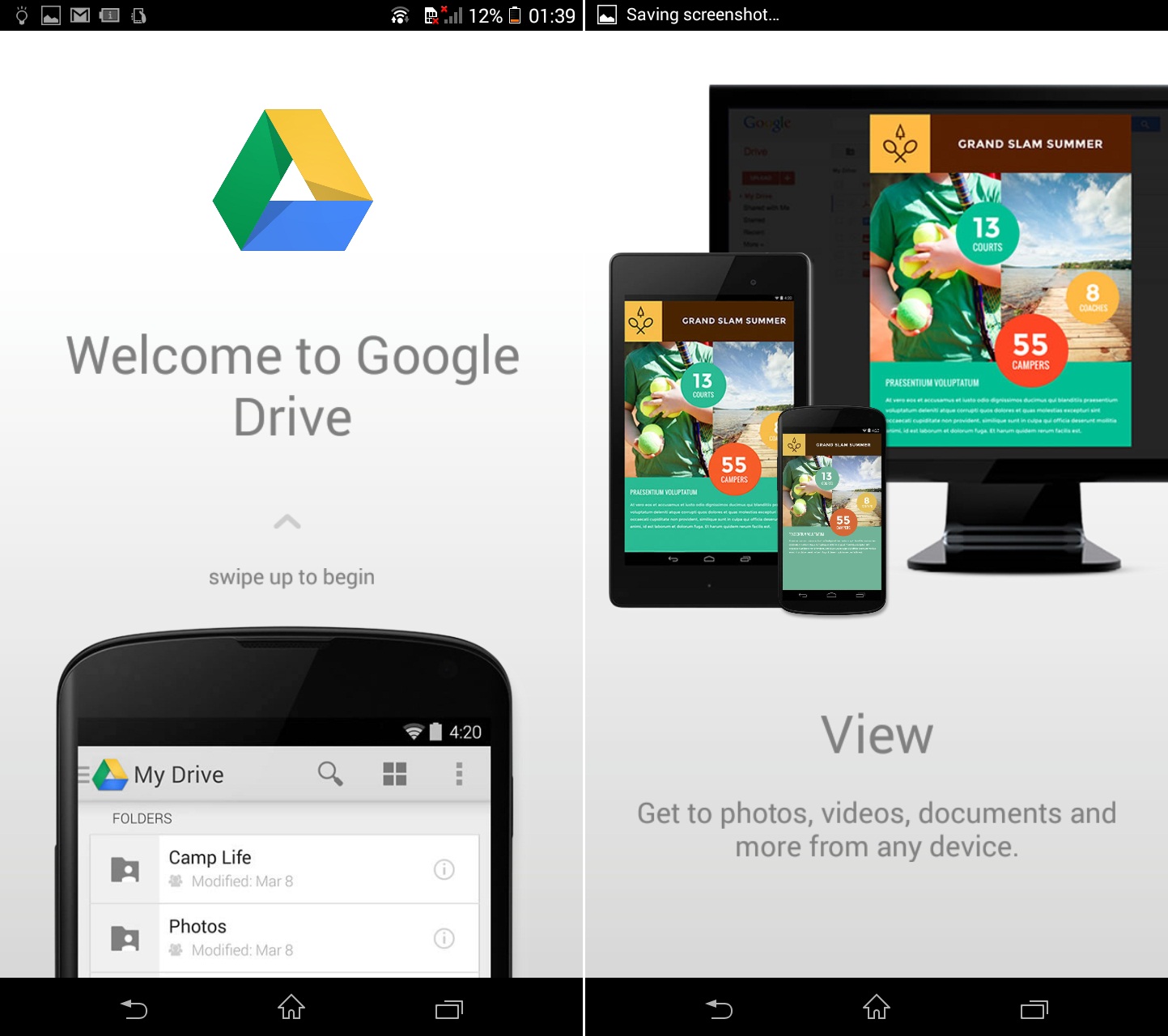
Task: Open the Photos folder row
Action: point(284,938)
